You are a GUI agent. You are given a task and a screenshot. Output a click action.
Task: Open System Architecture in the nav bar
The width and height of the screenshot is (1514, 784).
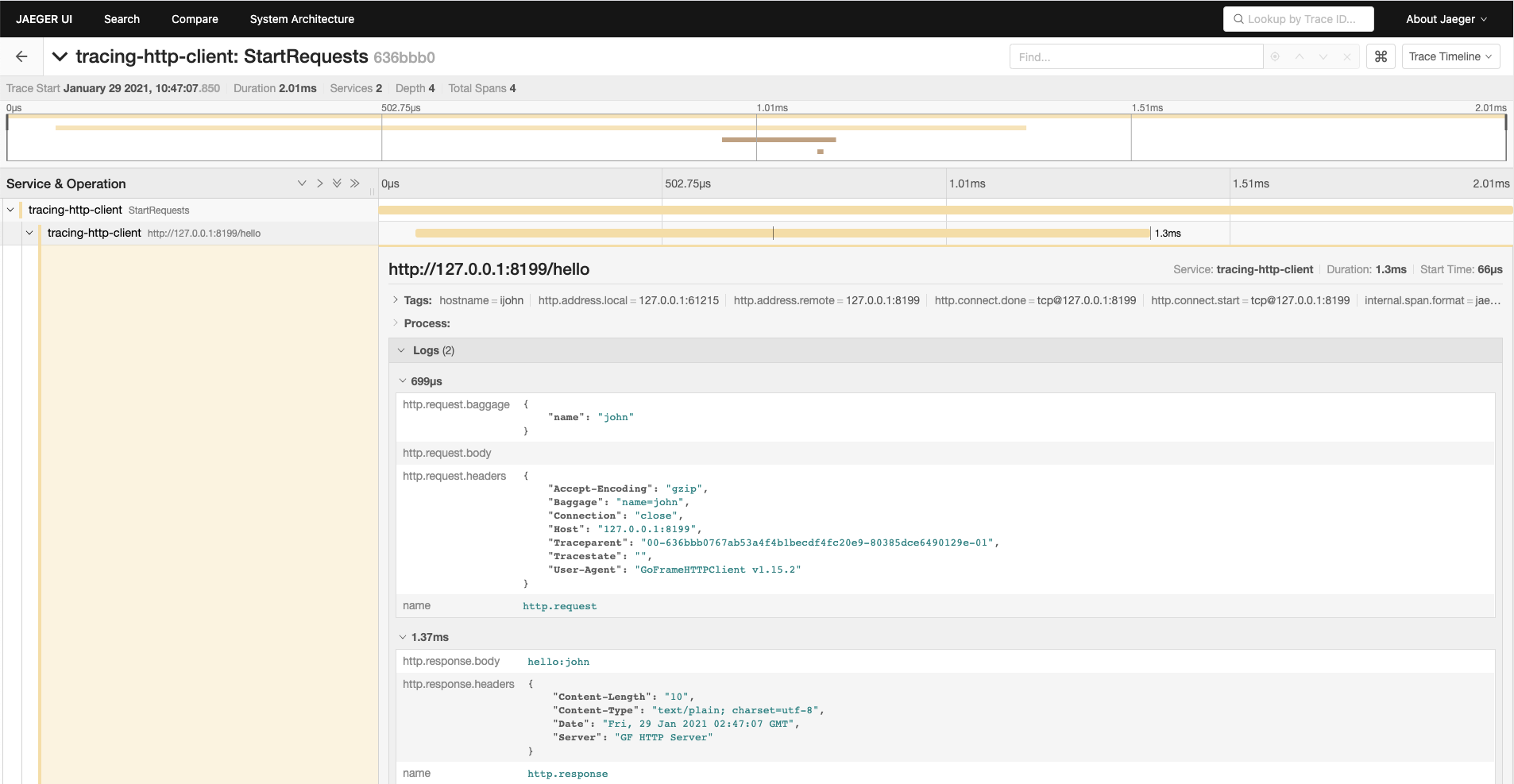302,19
